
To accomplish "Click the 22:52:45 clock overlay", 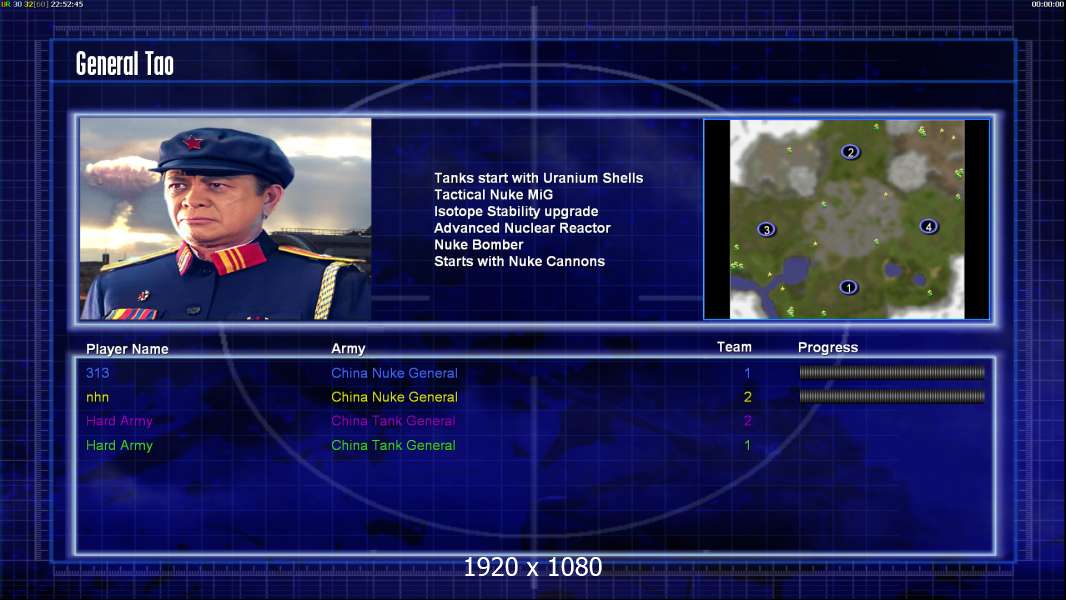I will pyautogui.click(x=67, y=4).
